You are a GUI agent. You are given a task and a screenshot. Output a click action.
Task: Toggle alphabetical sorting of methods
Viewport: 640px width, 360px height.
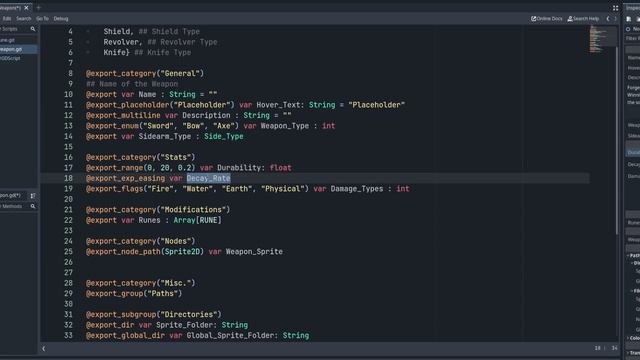click(x=33, y=196)
